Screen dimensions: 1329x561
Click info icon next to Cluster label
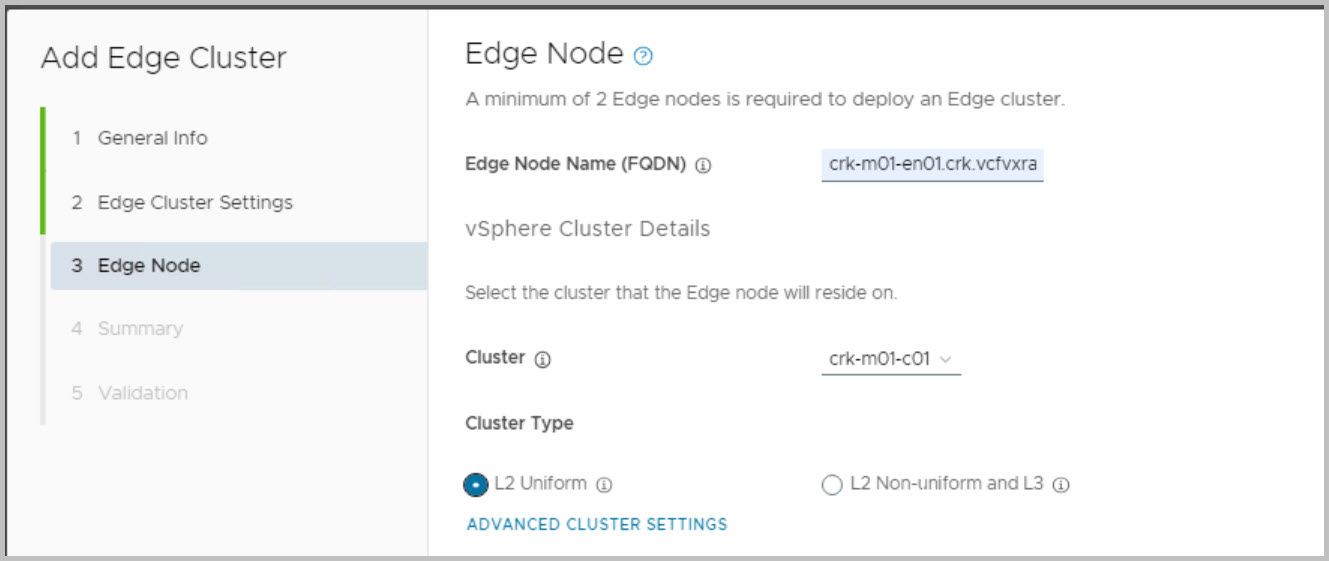click(543, 360)
